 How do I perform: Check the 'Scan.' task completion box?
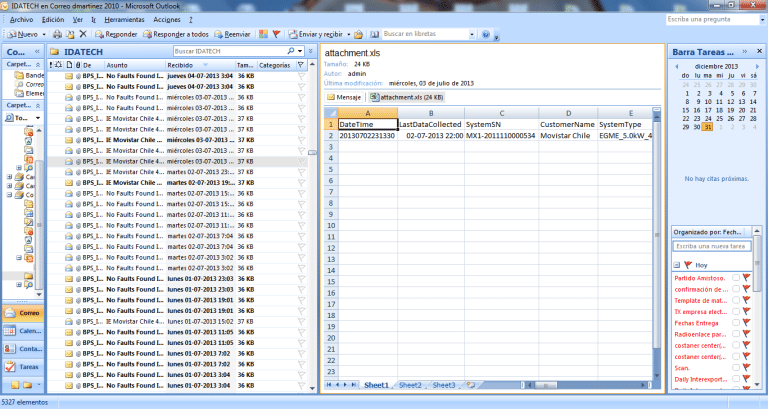pyautogui.click(x=736, y=369)
